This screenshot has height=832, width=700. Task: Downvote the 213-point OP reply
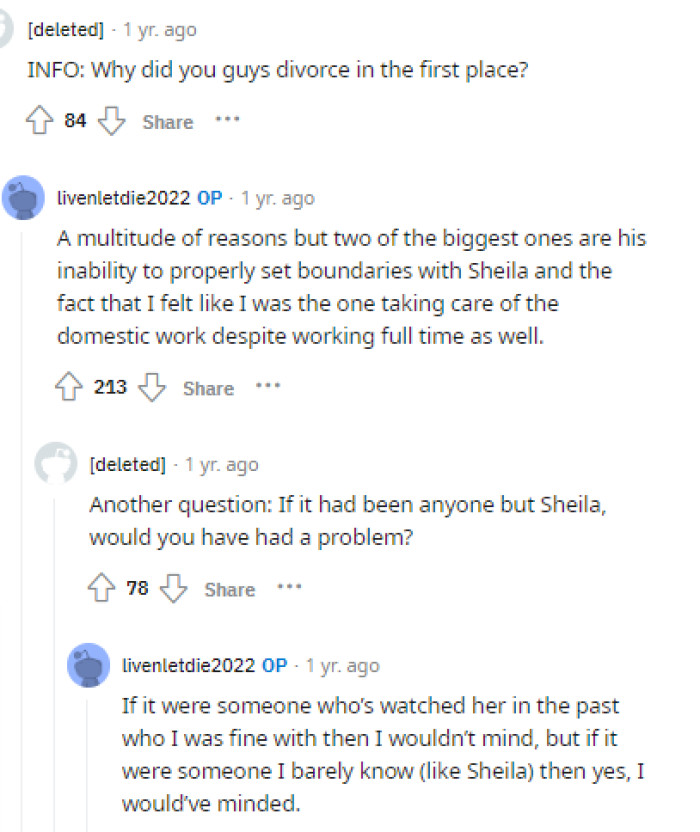(152, 387)
